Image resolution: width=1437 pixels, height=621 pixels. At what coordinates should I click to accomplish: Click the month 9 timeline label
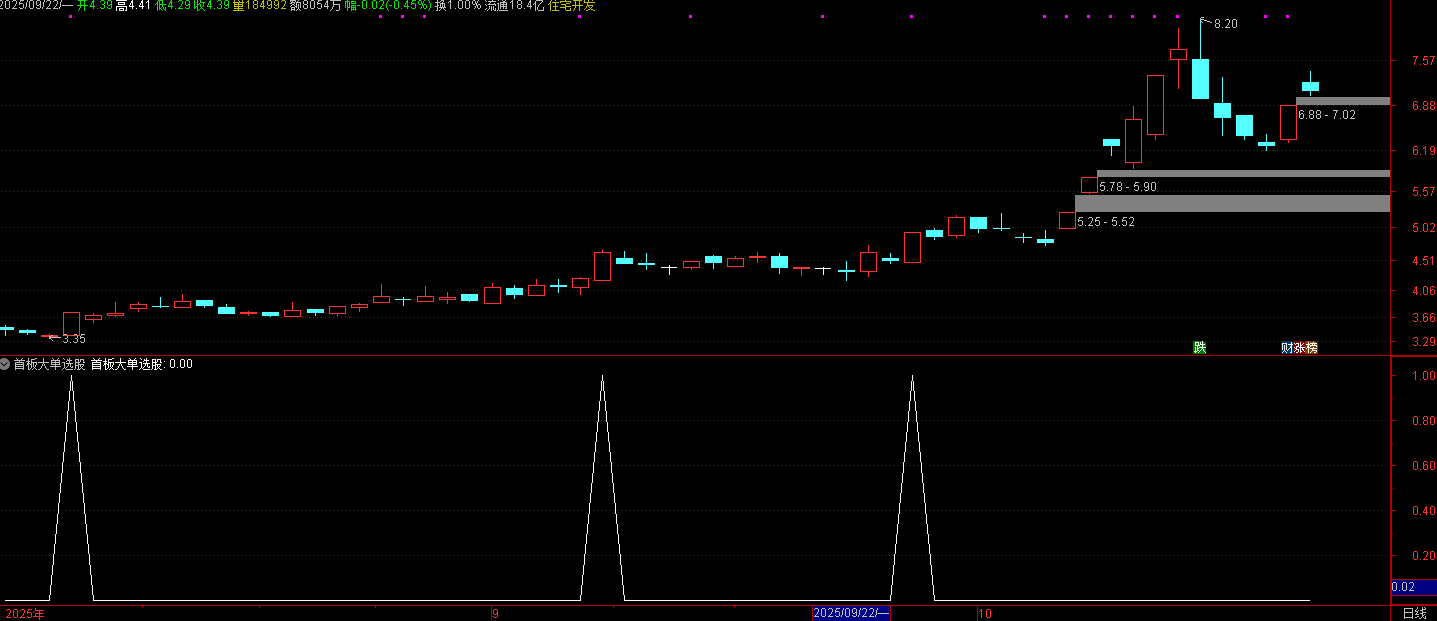coord(495,613)
